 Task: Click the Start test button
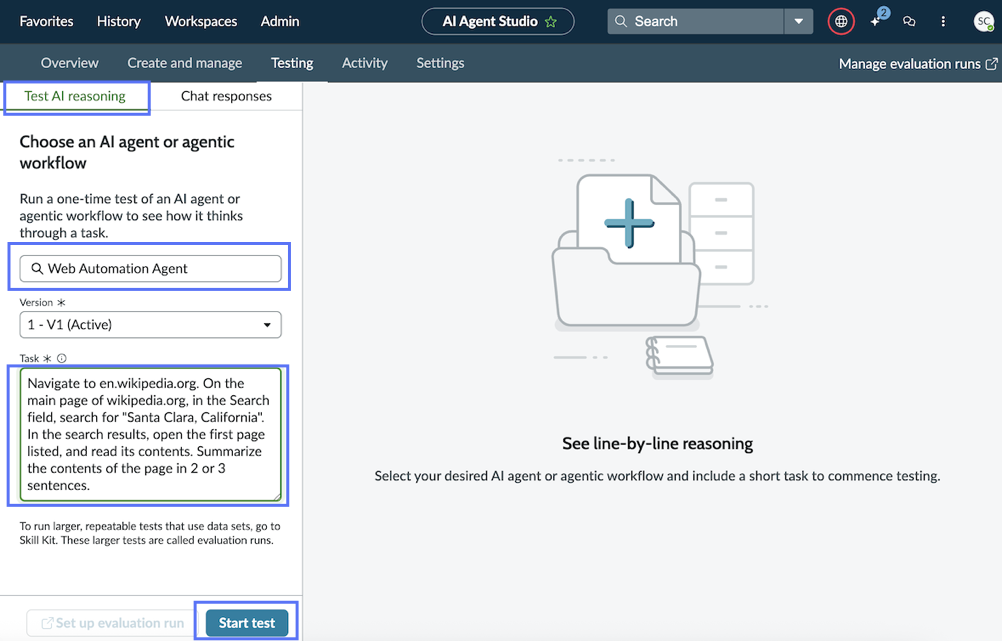247,622
